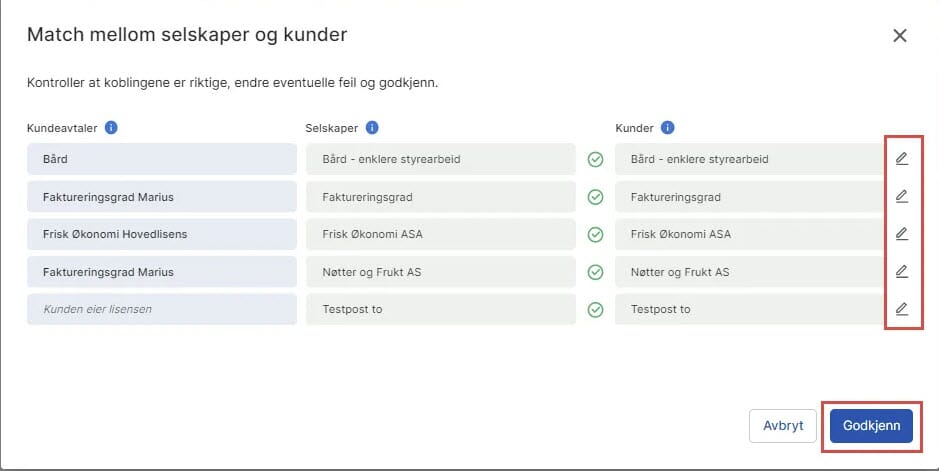This screenshot has width=939, height=471.
Task: Cancel with the Avbryt button
Action: 783,425
